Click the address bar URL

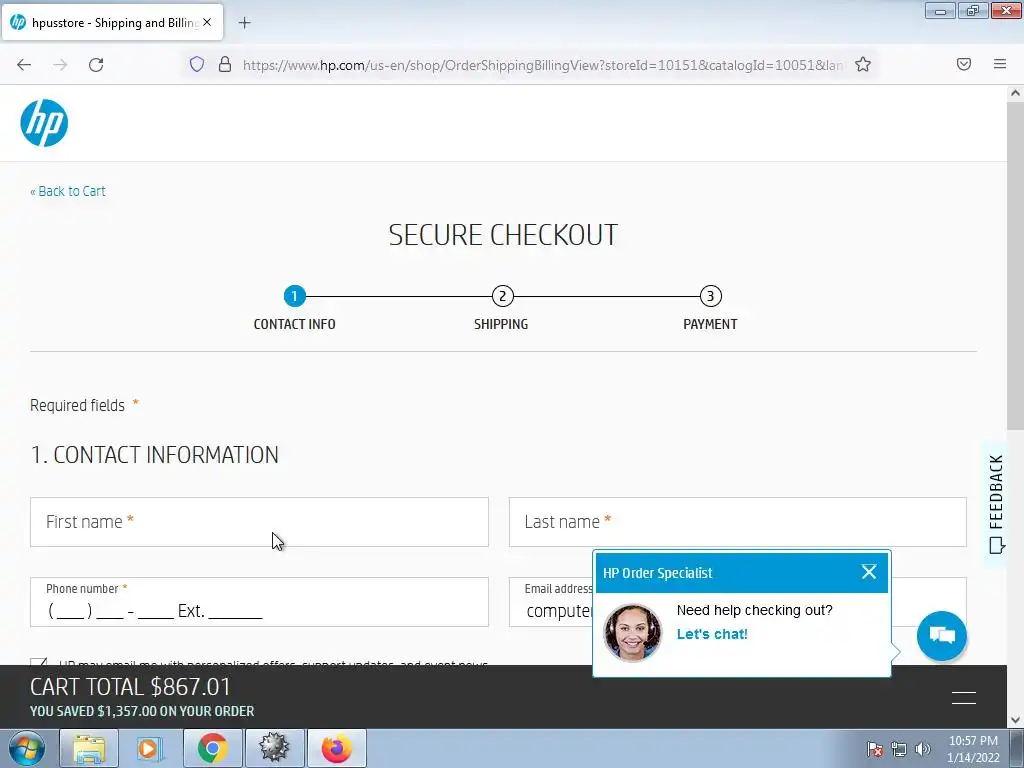542,65
